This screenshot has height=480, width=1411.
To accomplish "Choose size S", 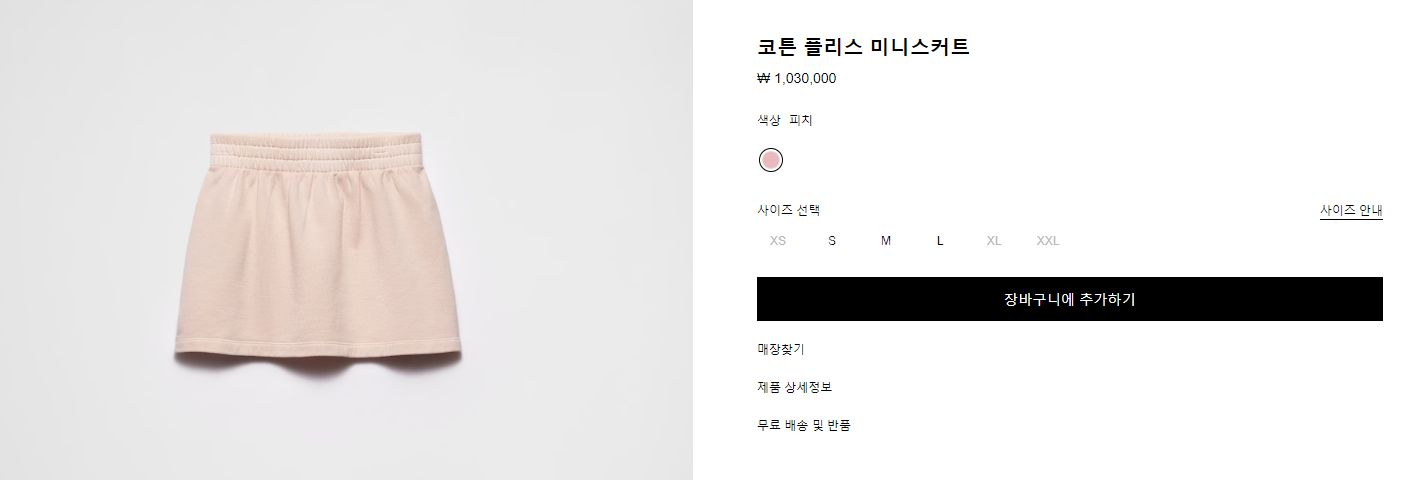I will (x=832, y=241).
